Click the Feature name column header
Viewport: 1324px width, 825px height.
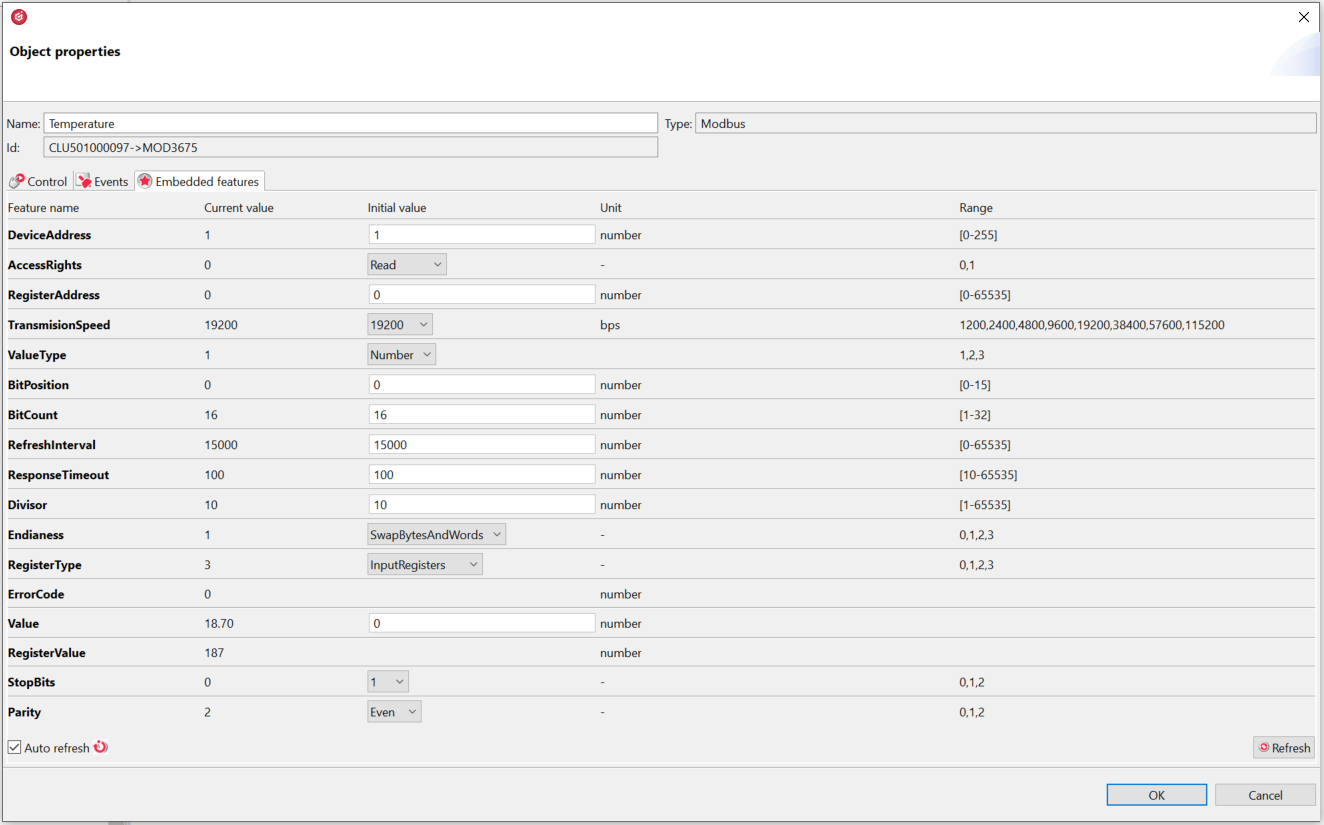click(x=44, y=208)
